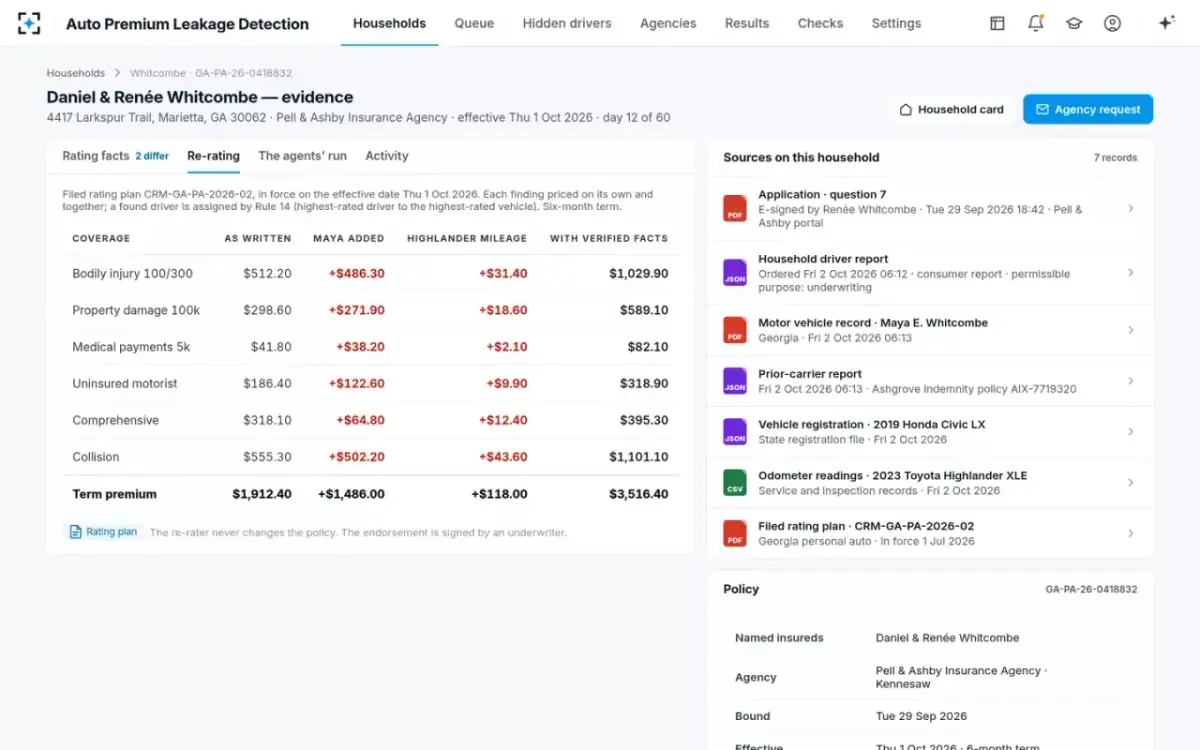Screen dimensions: 1200x750
Task: Click the As Written column header
Action: click(258, 238)
